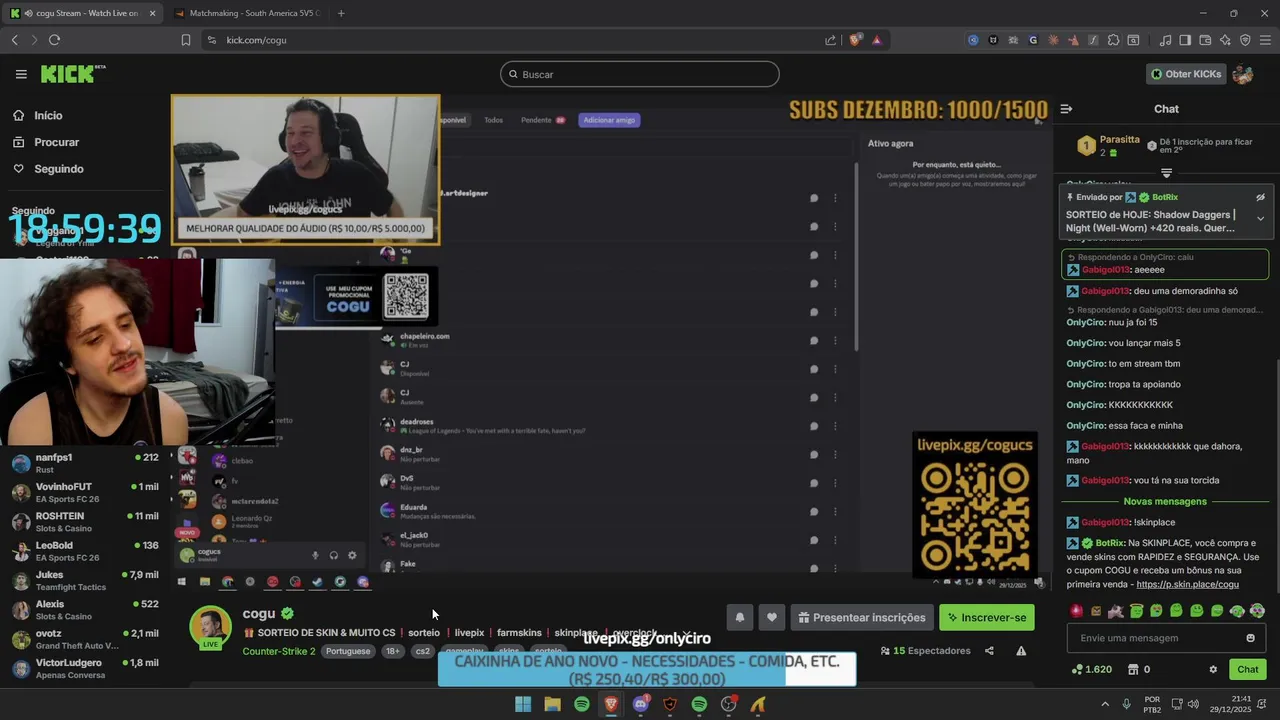Open chat settings gear
The width and height of the screenshot is (1280, 720).
1213,669
